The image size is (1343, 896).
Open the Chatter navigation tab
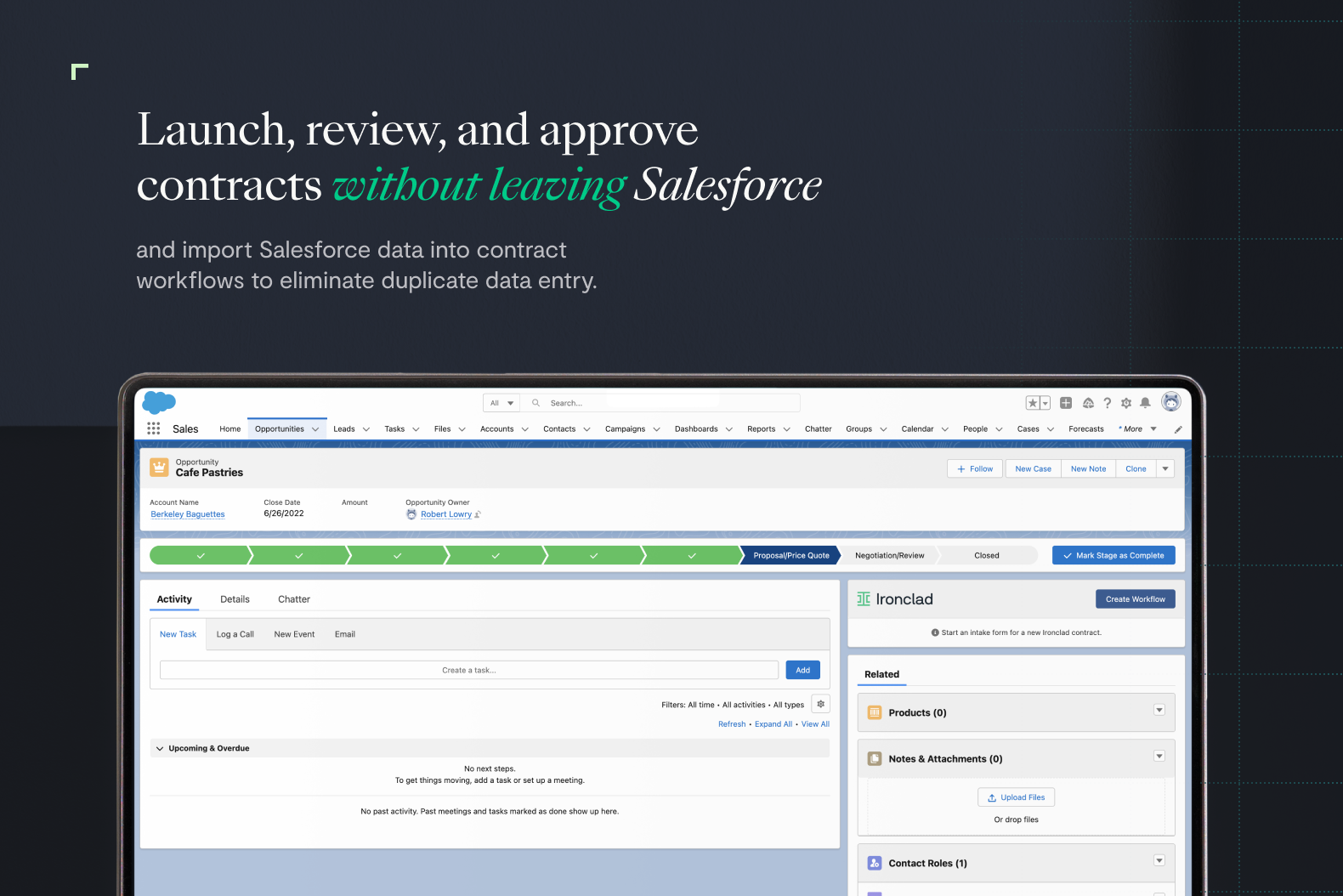coord(819,429)
